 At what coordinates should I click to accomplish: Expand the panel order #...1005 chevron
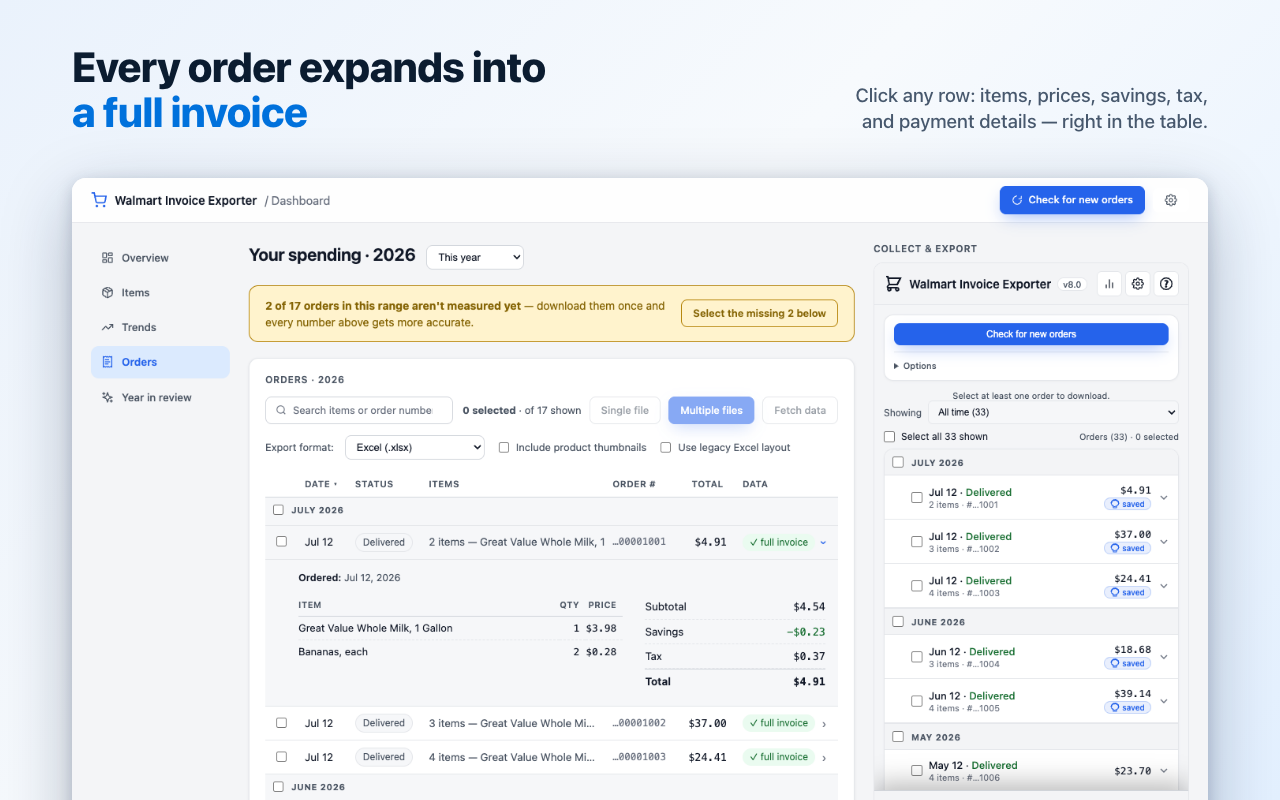[1164, 701]
